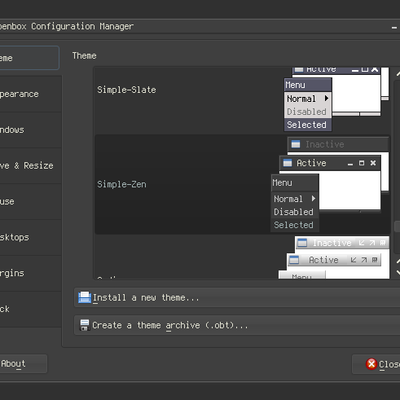Select the Simple-Zen theme name
This screenshot has width=400, height=400.
[121, 184]
